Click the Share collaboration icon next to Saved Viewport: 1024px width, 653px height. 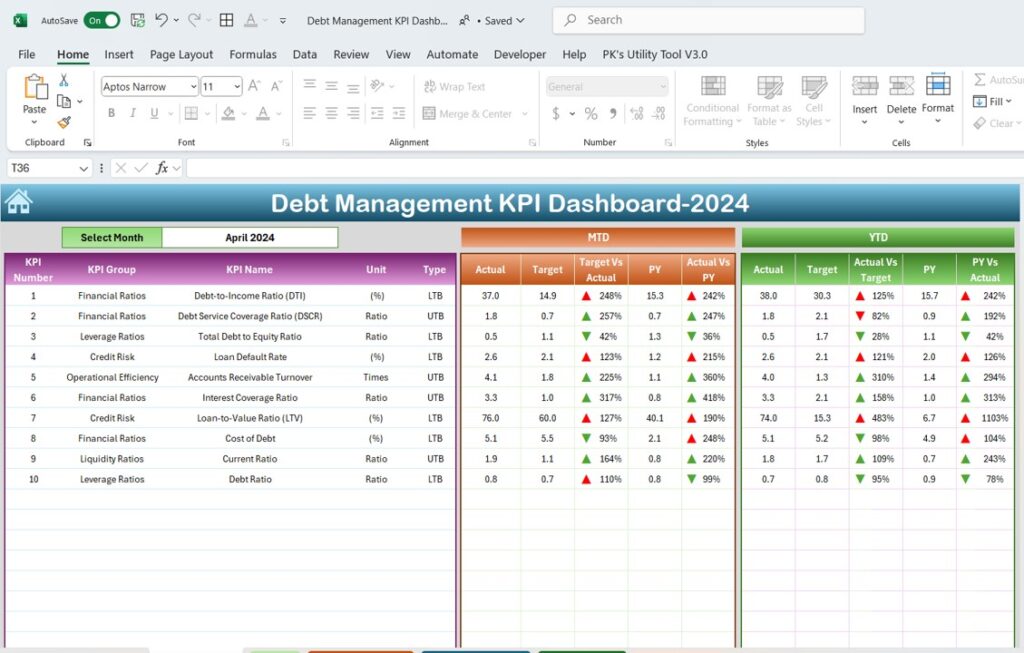point(464,21)
